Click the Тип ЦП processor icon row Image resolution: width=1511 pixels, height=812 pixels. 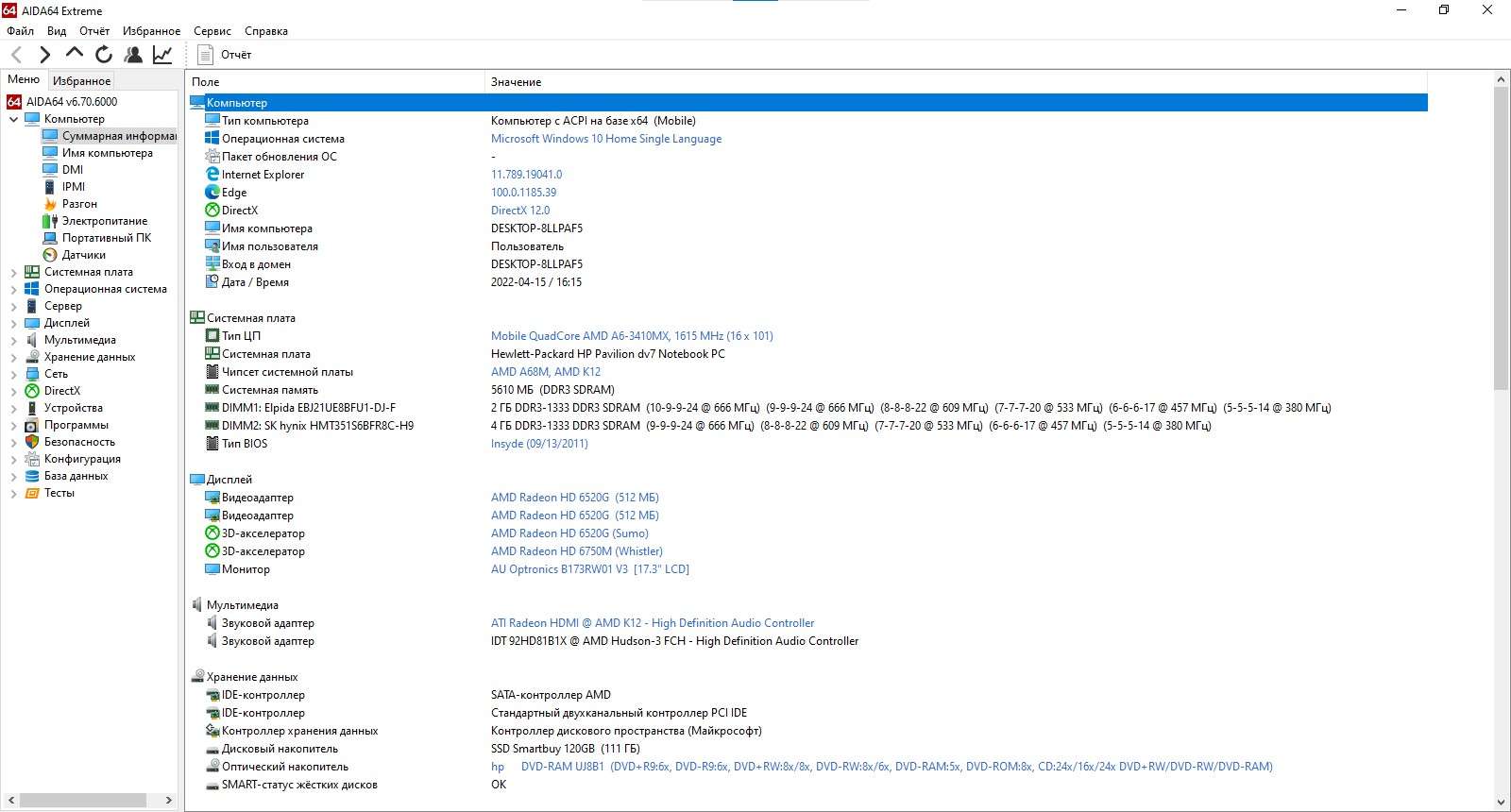click(x=212, y=336)
